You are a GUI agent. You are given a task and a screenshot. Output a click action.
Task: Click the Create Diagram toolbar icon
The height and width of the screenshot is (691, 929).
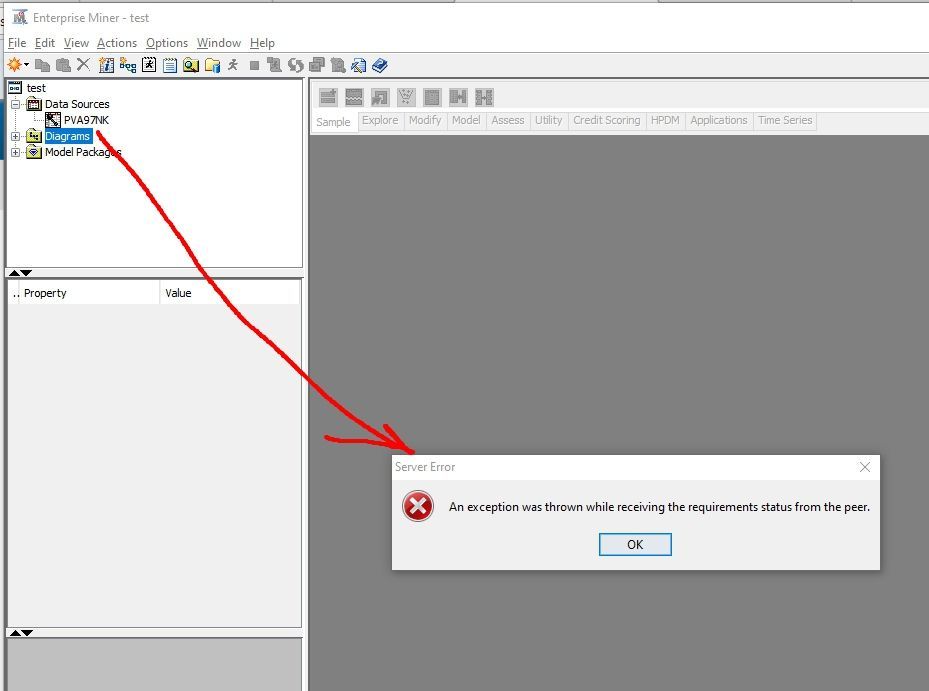coord(128,65)
